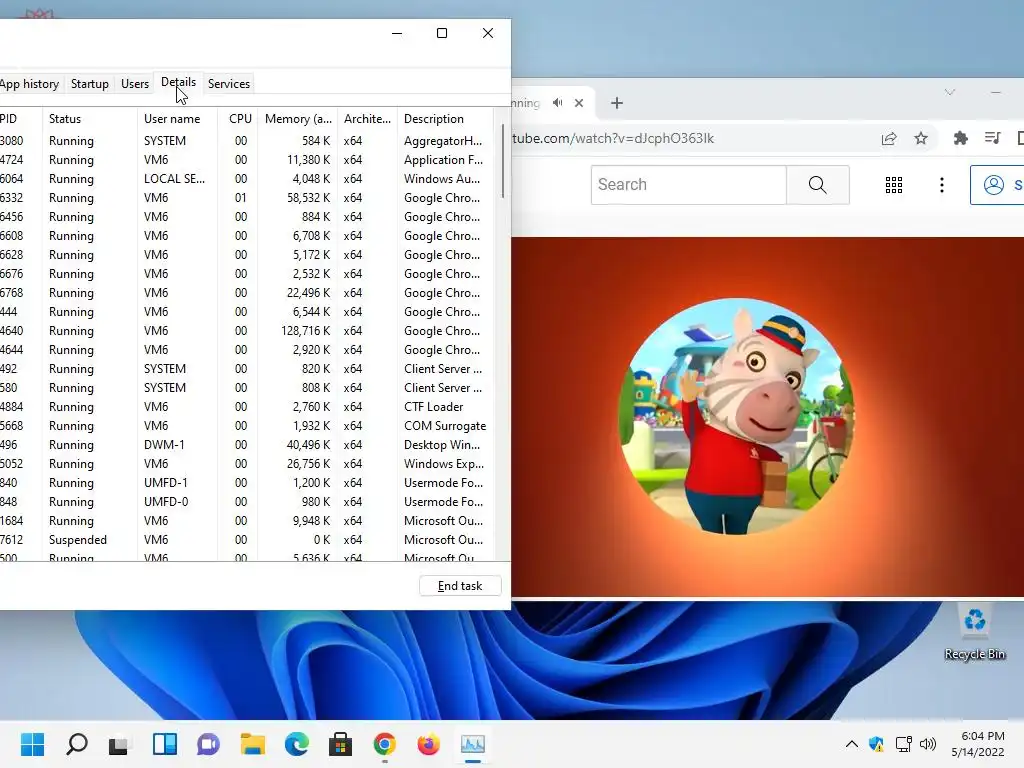Select the Chrome process using 58,532 K
The height and width of the screenshot is (768, 1024).
(x=247, y=197)
